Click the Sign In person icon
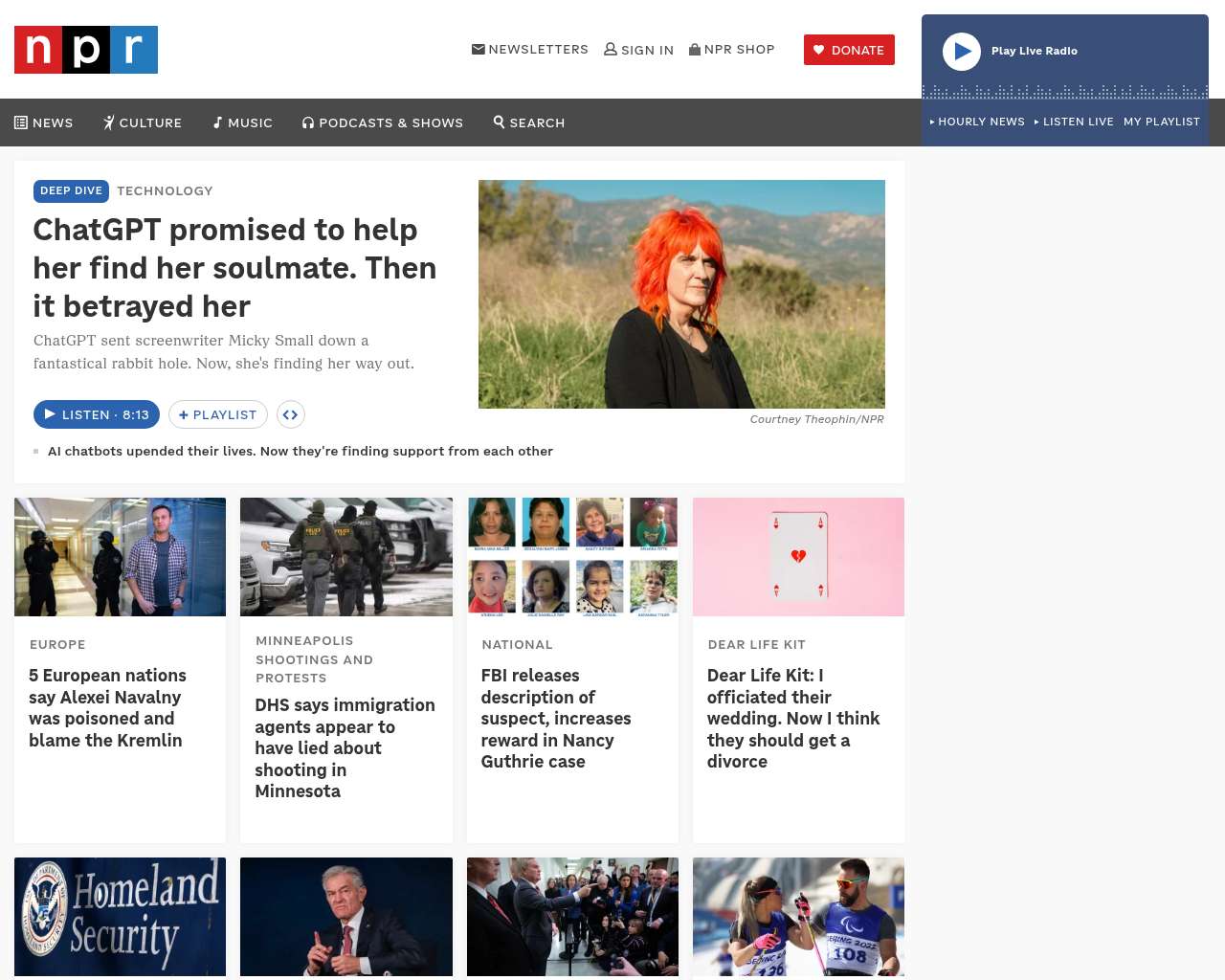Screen dimensions: 1225x980 [611, 49]
